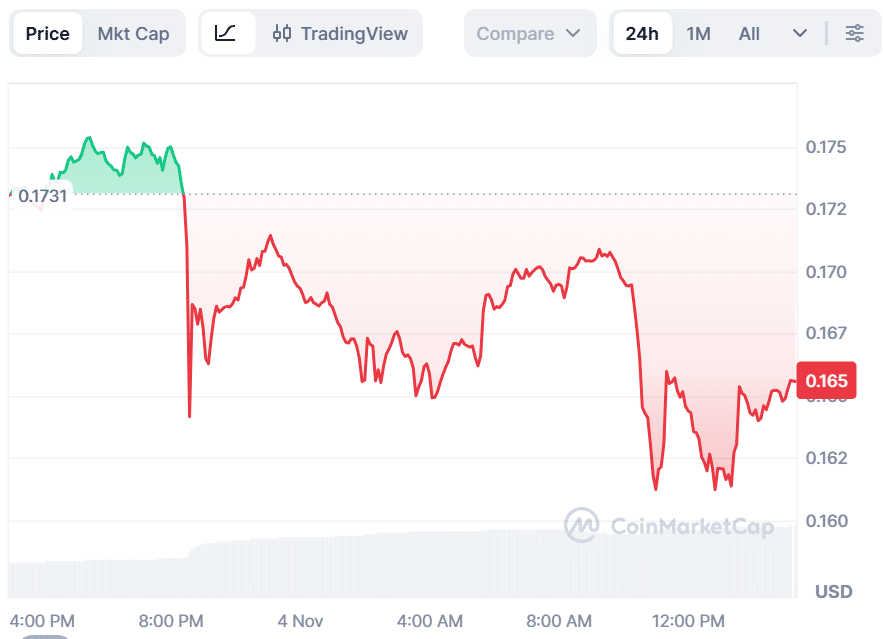The width and height of the screenshot is (883, 639).
Task: Switch to the Mkt Cap view
Action: [x=133, y=33]
